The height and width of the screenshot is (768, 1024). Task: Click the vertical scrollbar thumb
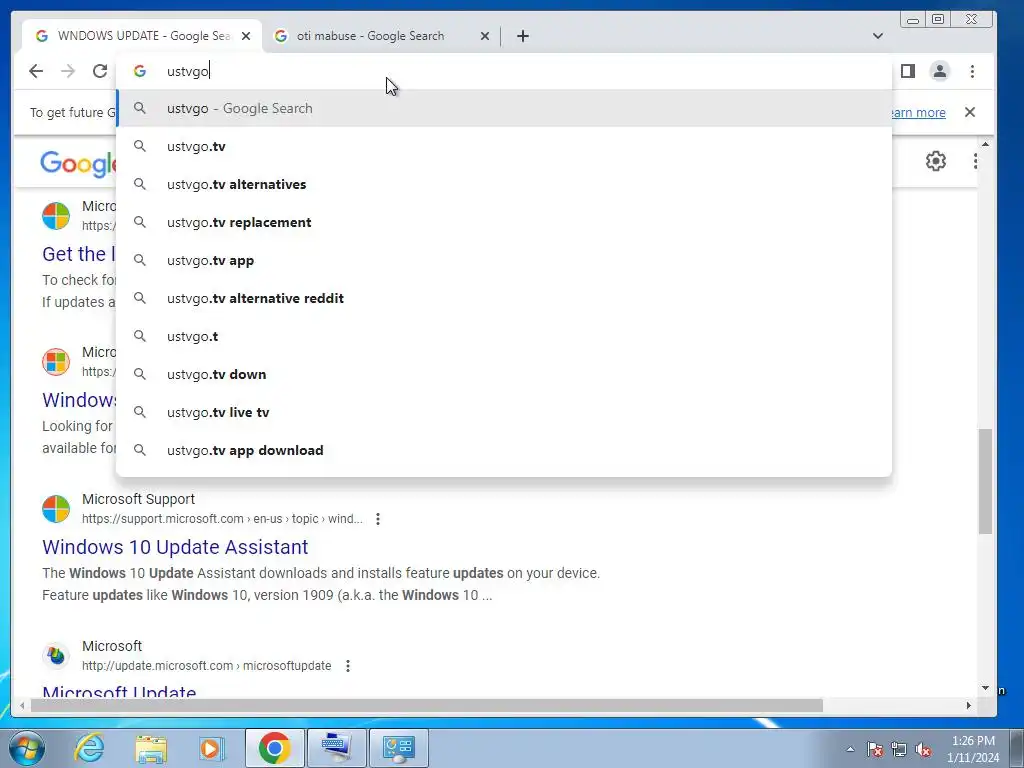tap(985, 481)
